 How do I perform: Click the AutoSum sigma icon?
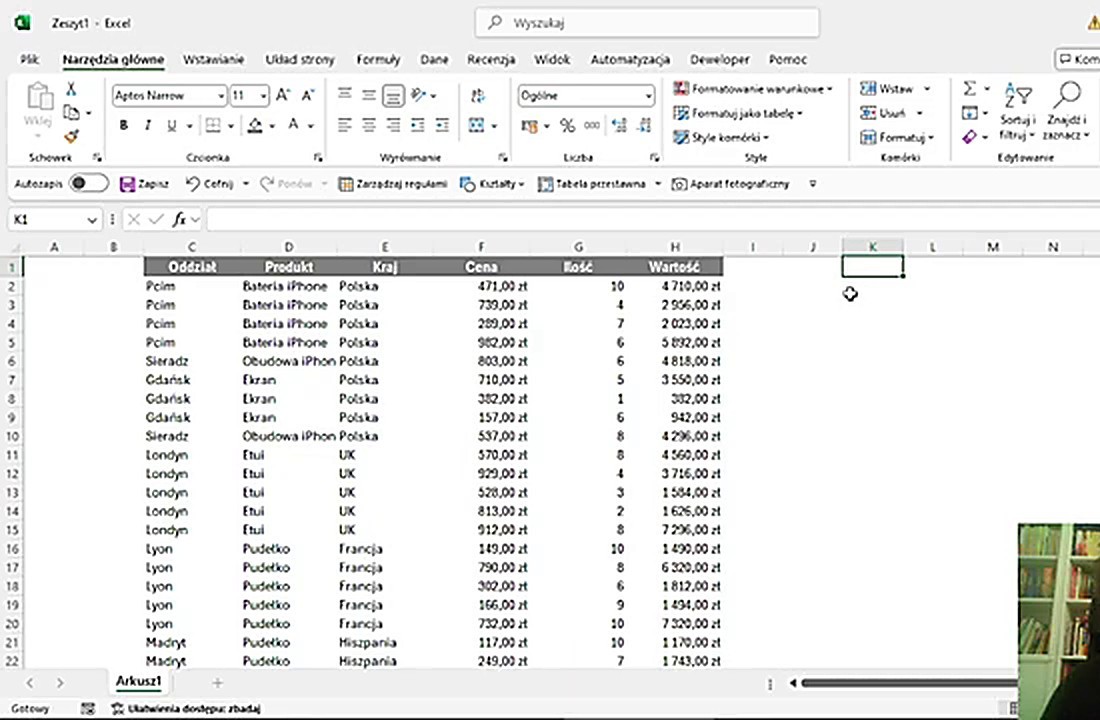(x=969, y=89)
